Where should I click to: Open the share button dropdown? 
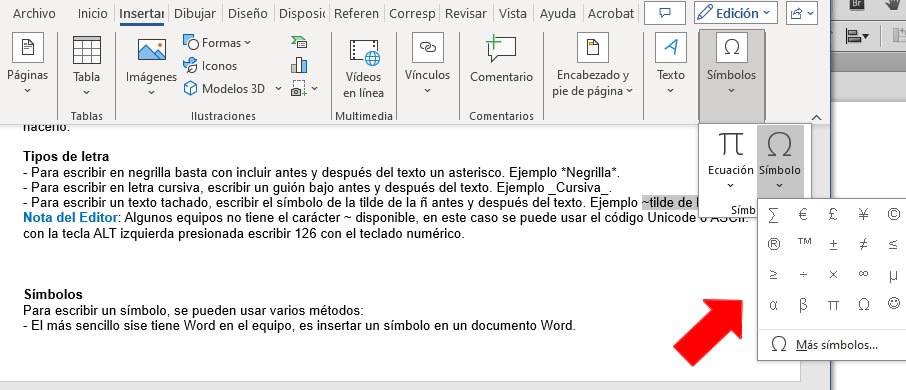point(802,13)
